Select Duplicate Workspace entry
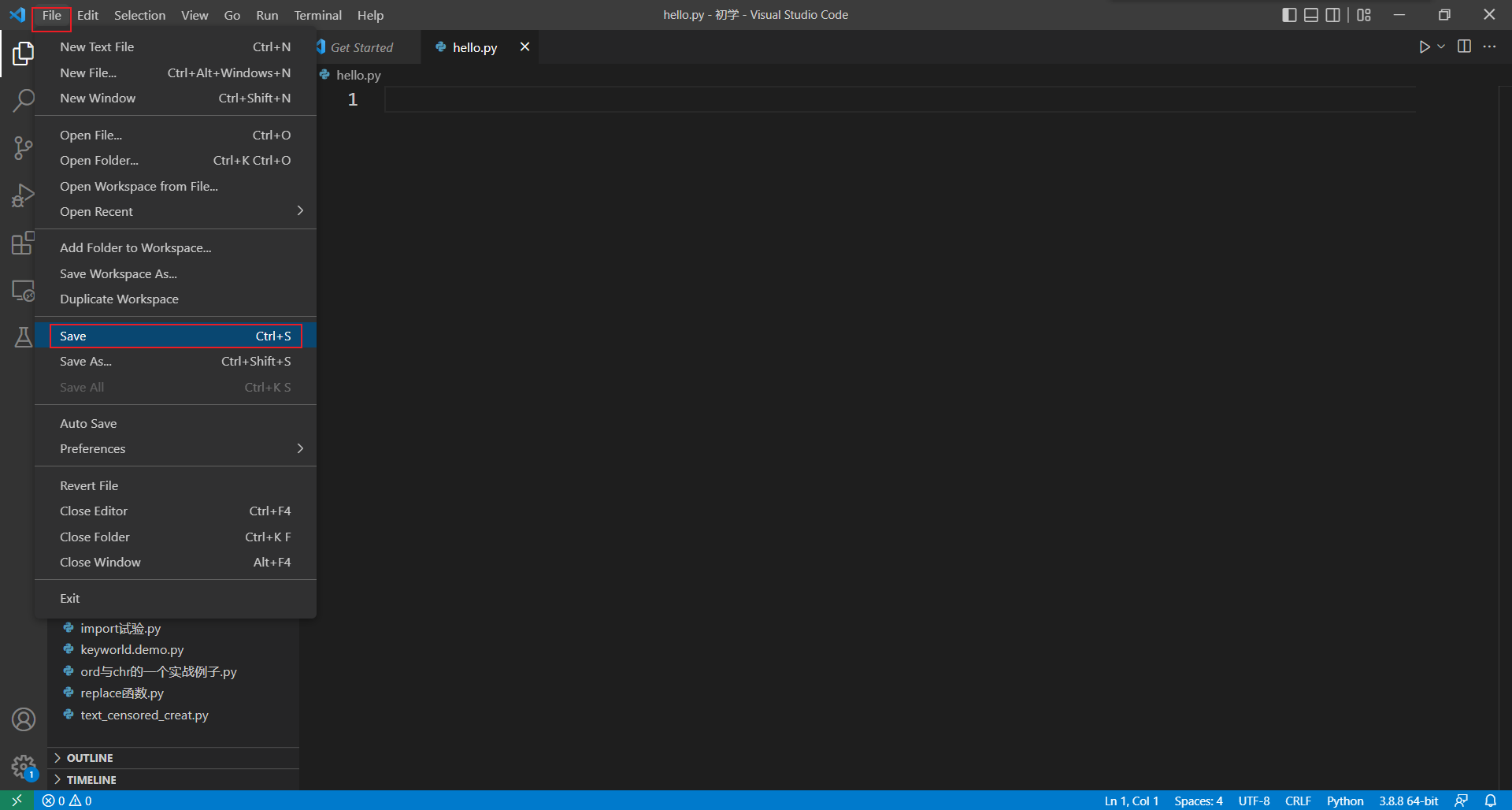Image resolution: width=1512 pixels, height=810 pixels. (176, 299)
